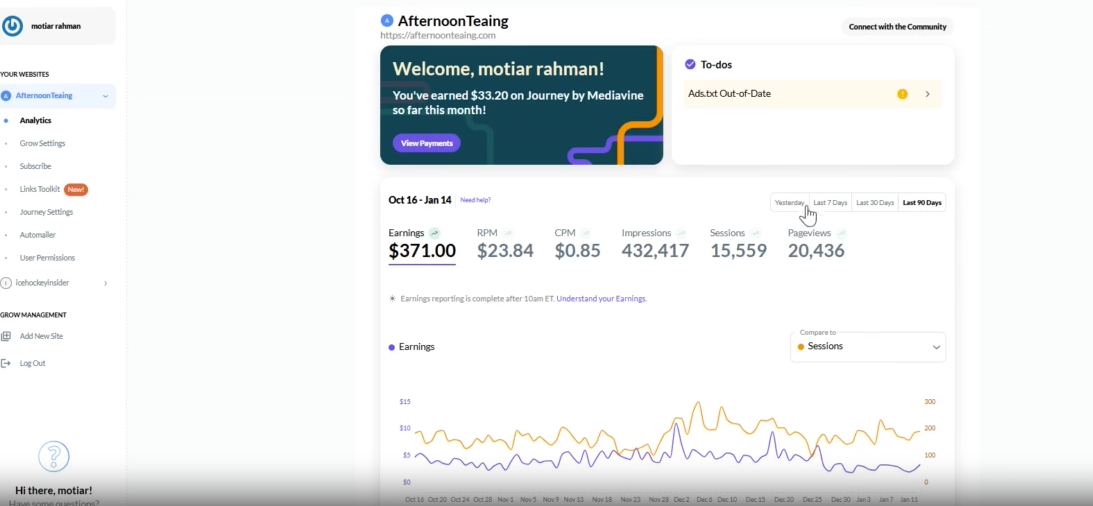1093x506 pixels.
Task: Select the Last 30 Days range
Action: click(x=875, y=202)
